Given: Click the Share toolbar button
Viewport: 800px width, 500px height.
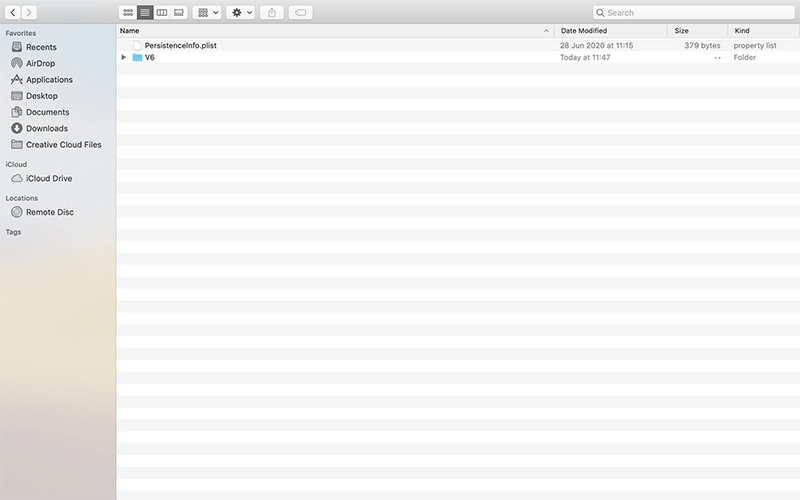Looking at the screenshot, I should pyautogui.click(x=272, y=12).
